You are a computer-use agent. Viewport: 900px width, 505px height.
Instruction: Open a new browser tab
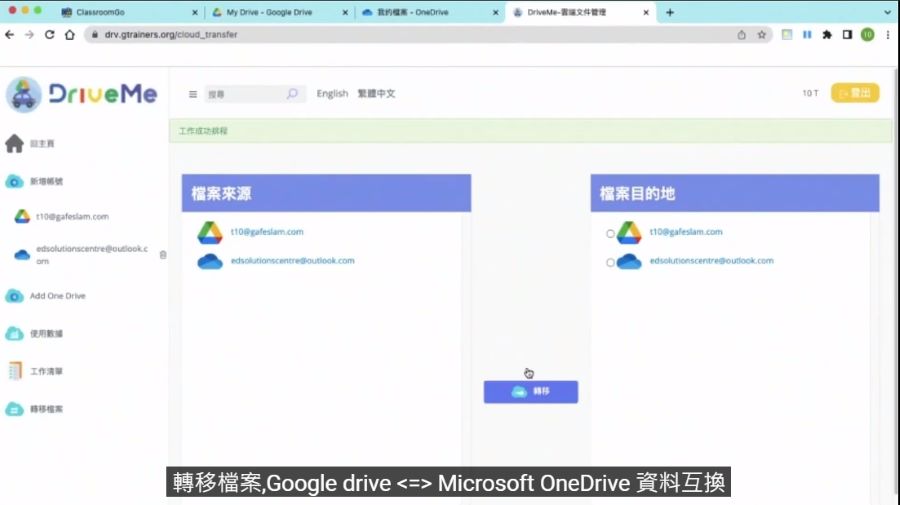tap(670, 12)
